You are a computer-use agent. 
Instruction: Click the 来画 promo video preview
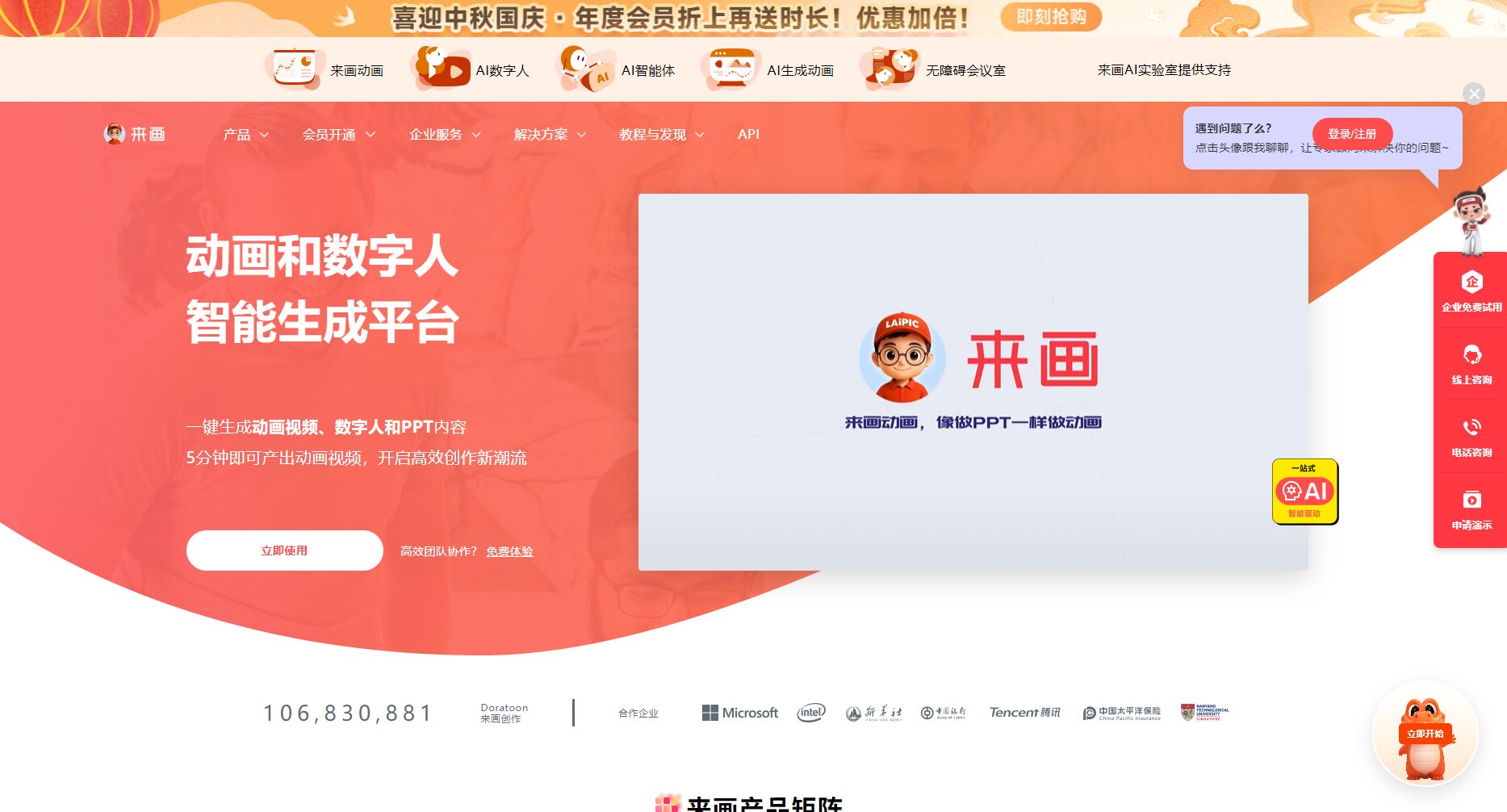(973, 382)
